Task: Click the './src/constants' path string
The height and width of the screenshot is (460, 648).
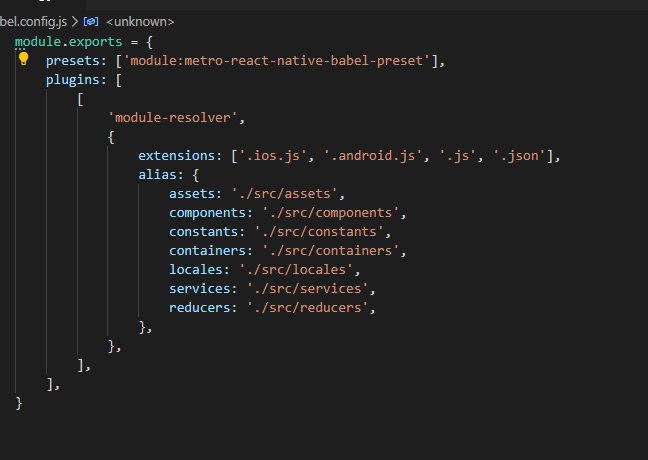Action: [319, 232]
